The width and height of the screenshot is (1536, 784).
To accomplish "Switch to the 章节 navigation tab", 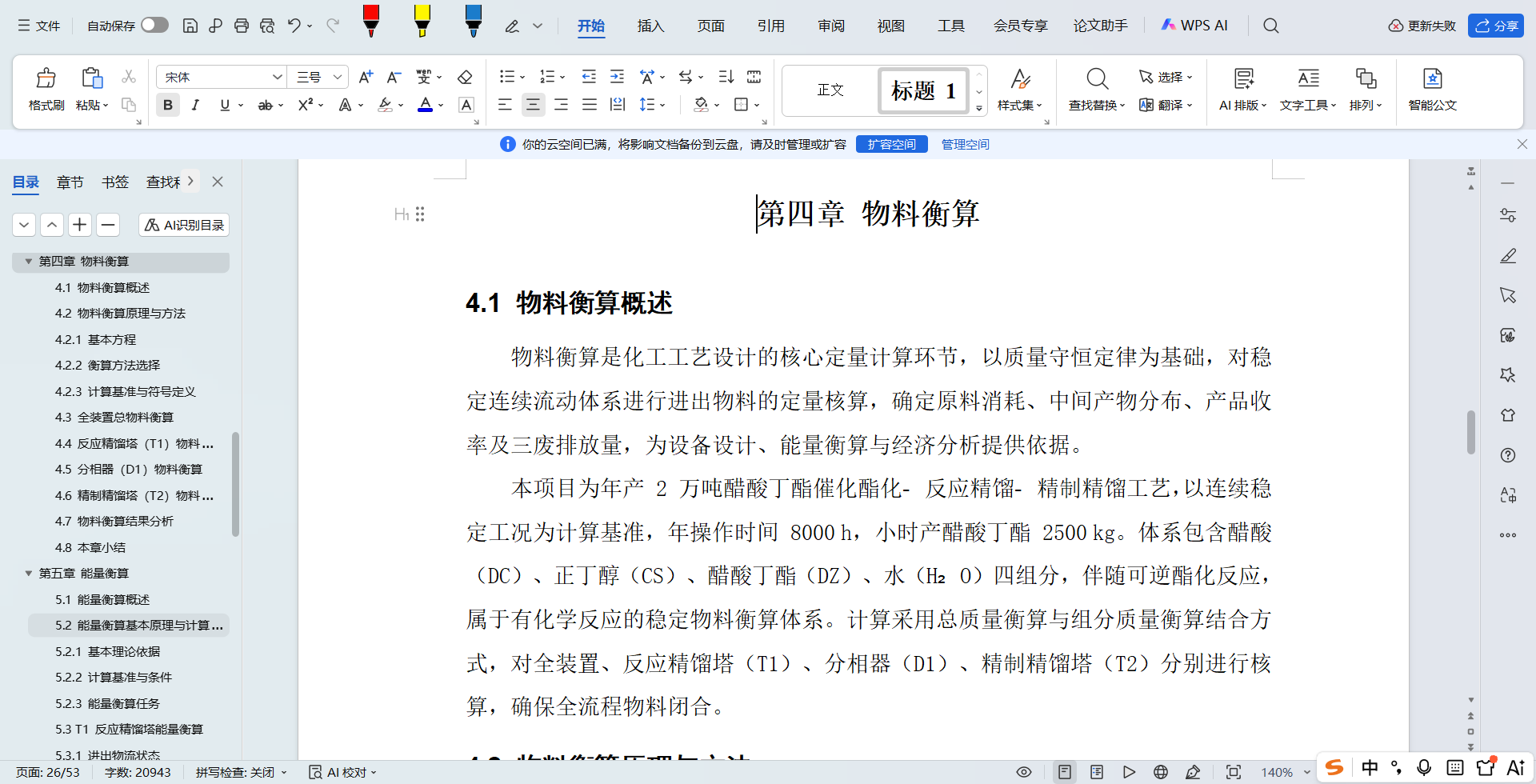I will pos(70,182).
